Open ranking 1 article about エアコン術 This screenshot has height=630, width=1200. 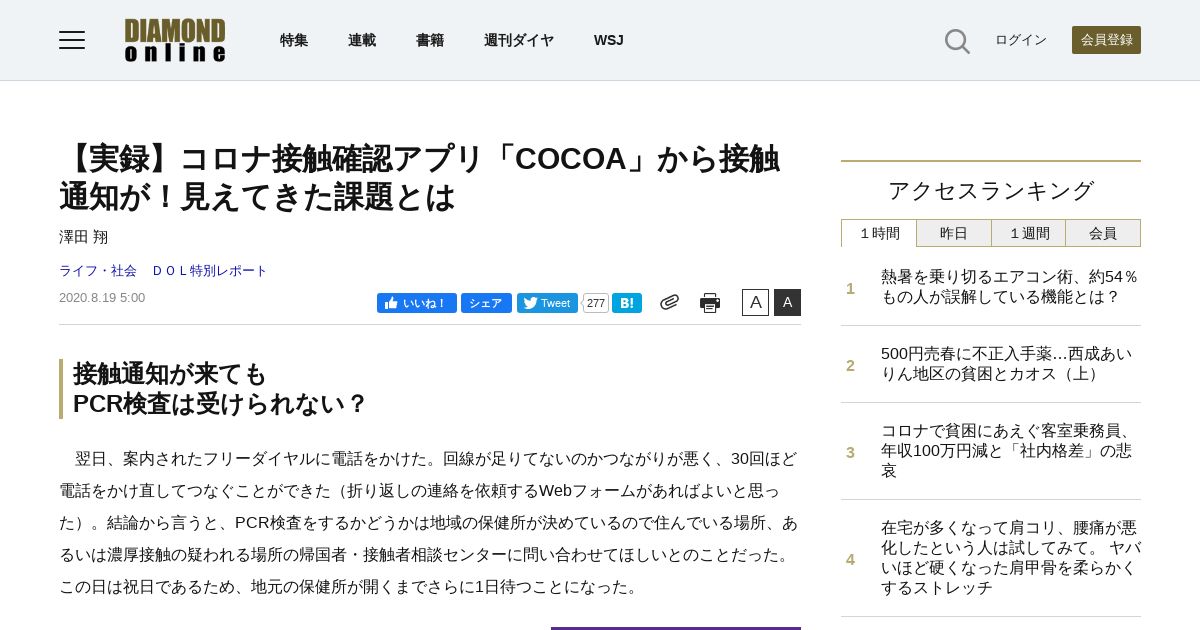pyautogui.click(x=1010, y=287)
